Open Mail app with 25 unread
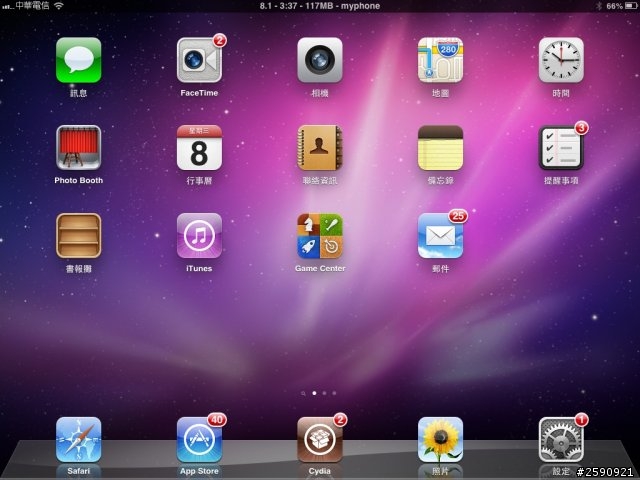The height and width of the screenshot is (480, 640). click(440, 235)
